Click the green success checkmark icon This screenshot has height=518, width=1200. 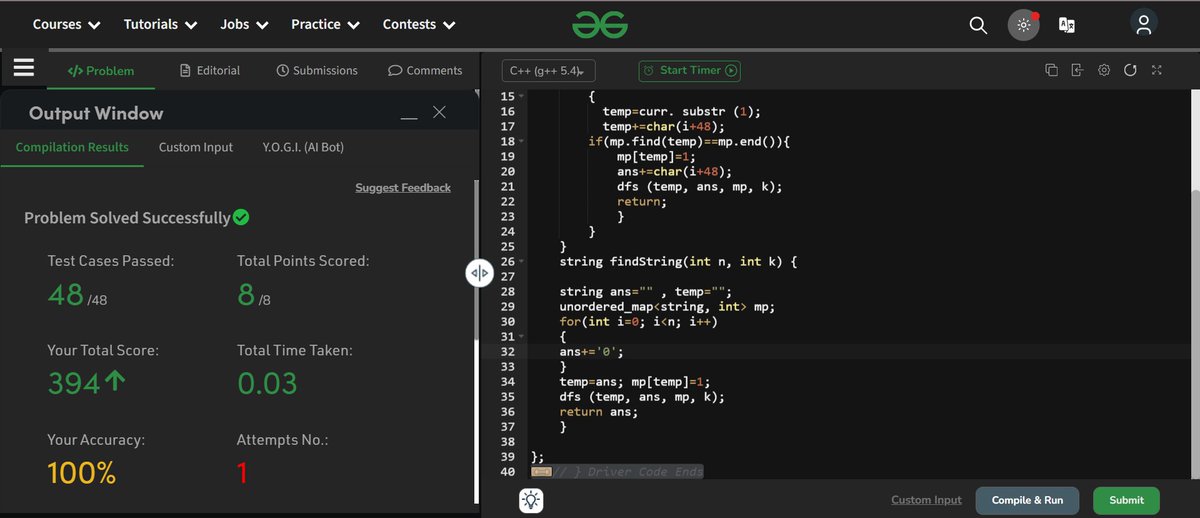pyautogui.click(x=241, y=216)
